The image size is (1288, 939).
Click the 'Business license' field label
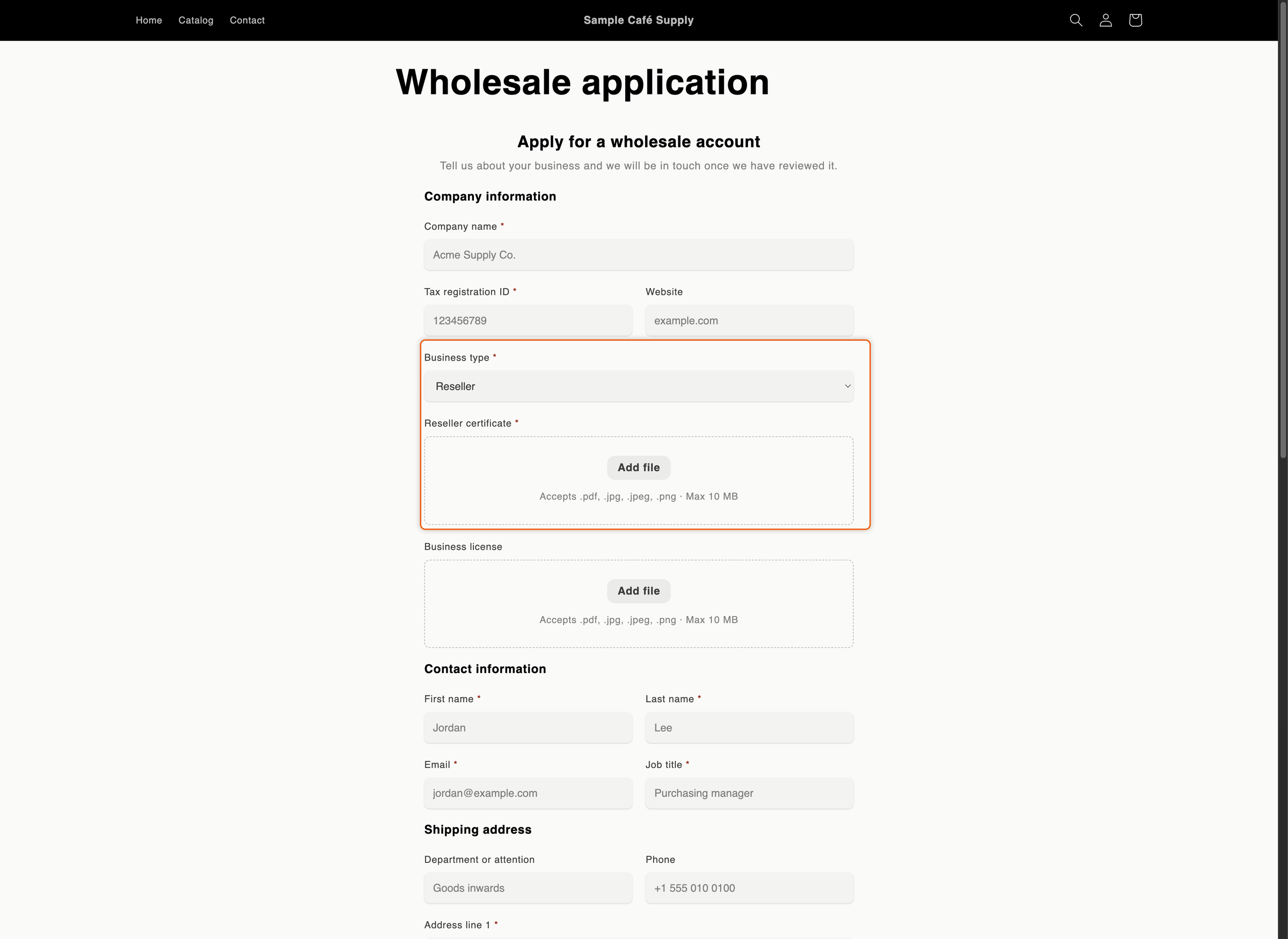463,547
